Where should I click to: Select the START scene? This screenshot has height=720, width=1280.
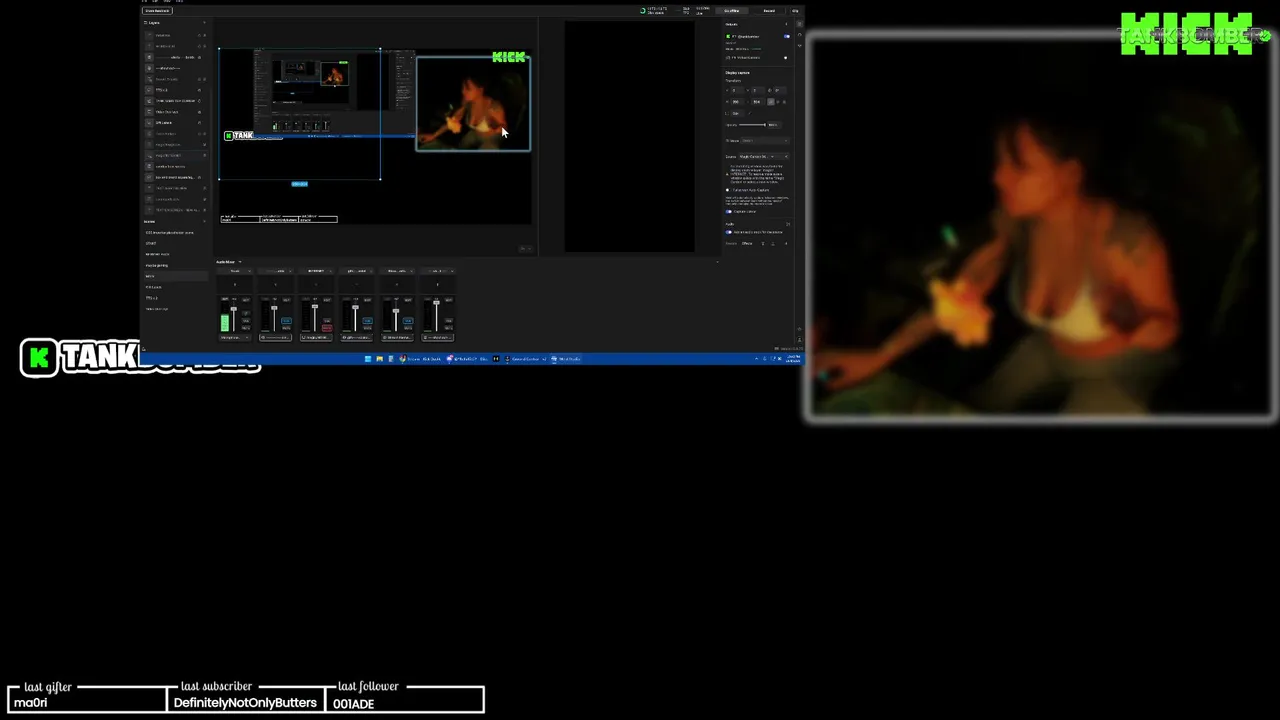[x=151, y=243]
